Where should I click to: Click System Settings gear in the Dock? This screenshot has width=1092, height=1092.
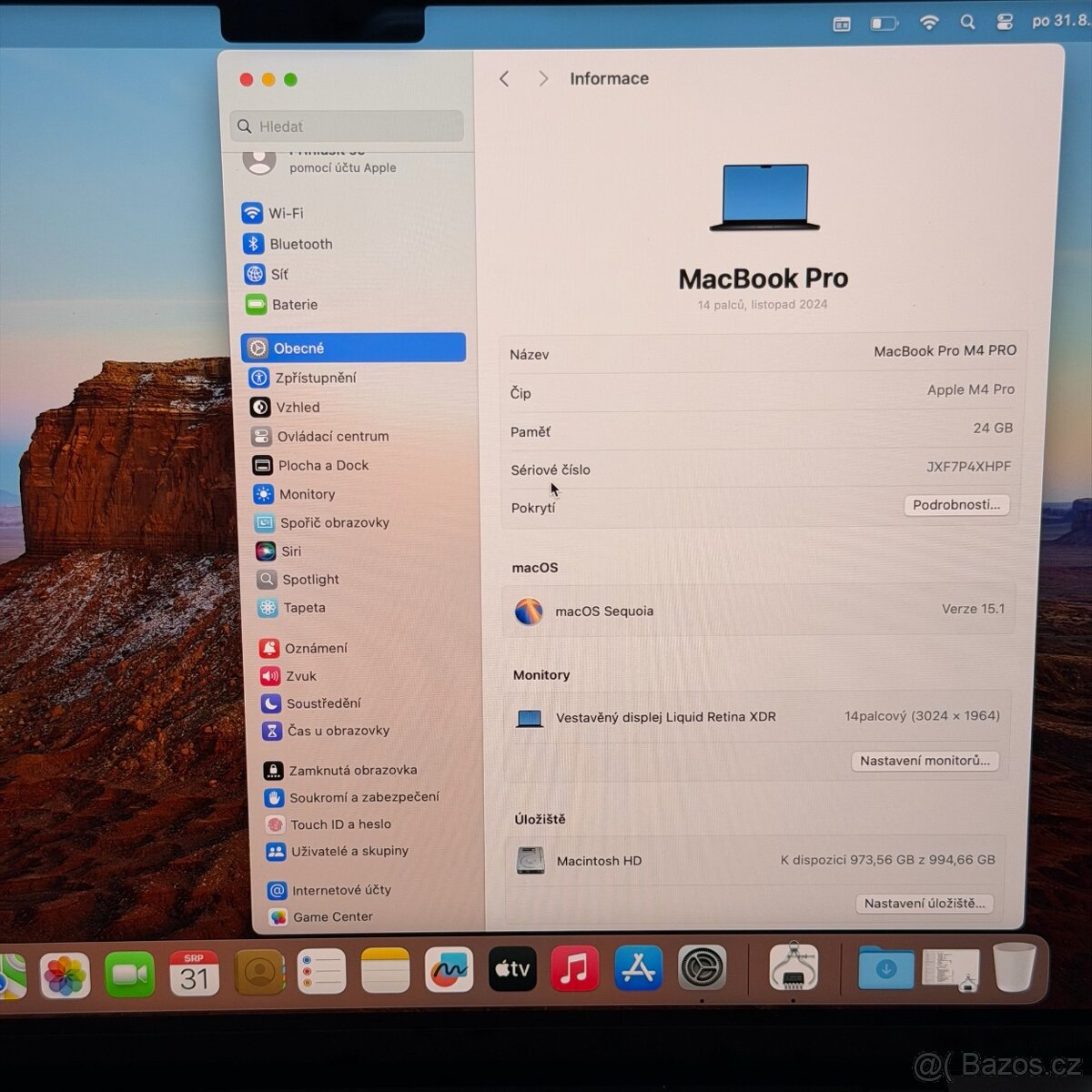tap(703, 967)
